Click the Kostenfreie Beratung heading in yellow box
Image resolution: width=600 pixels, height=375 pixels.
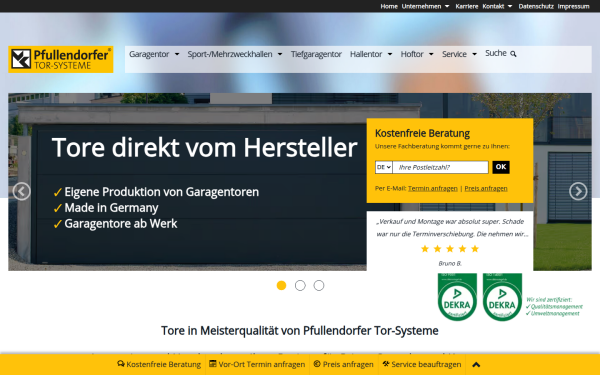(422, 133)
